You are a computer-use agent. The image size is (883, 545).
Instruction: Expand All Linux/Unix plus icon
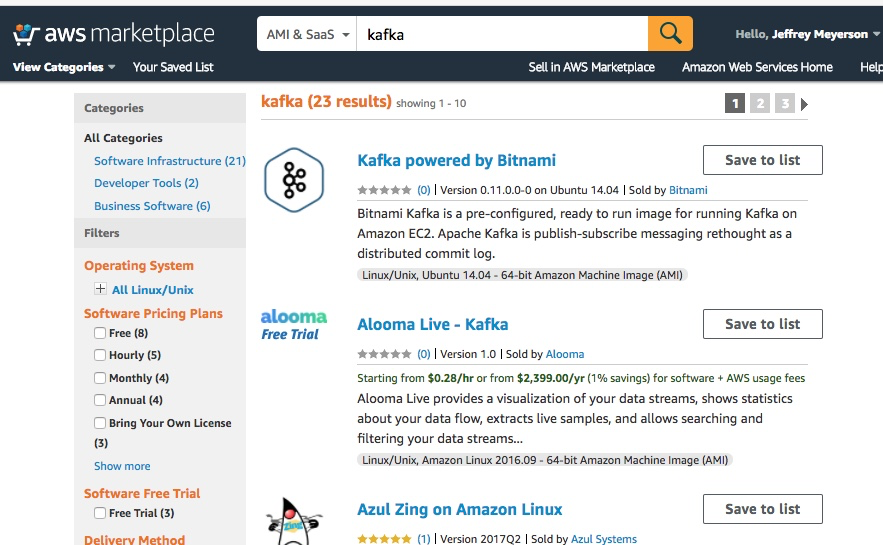100,289
